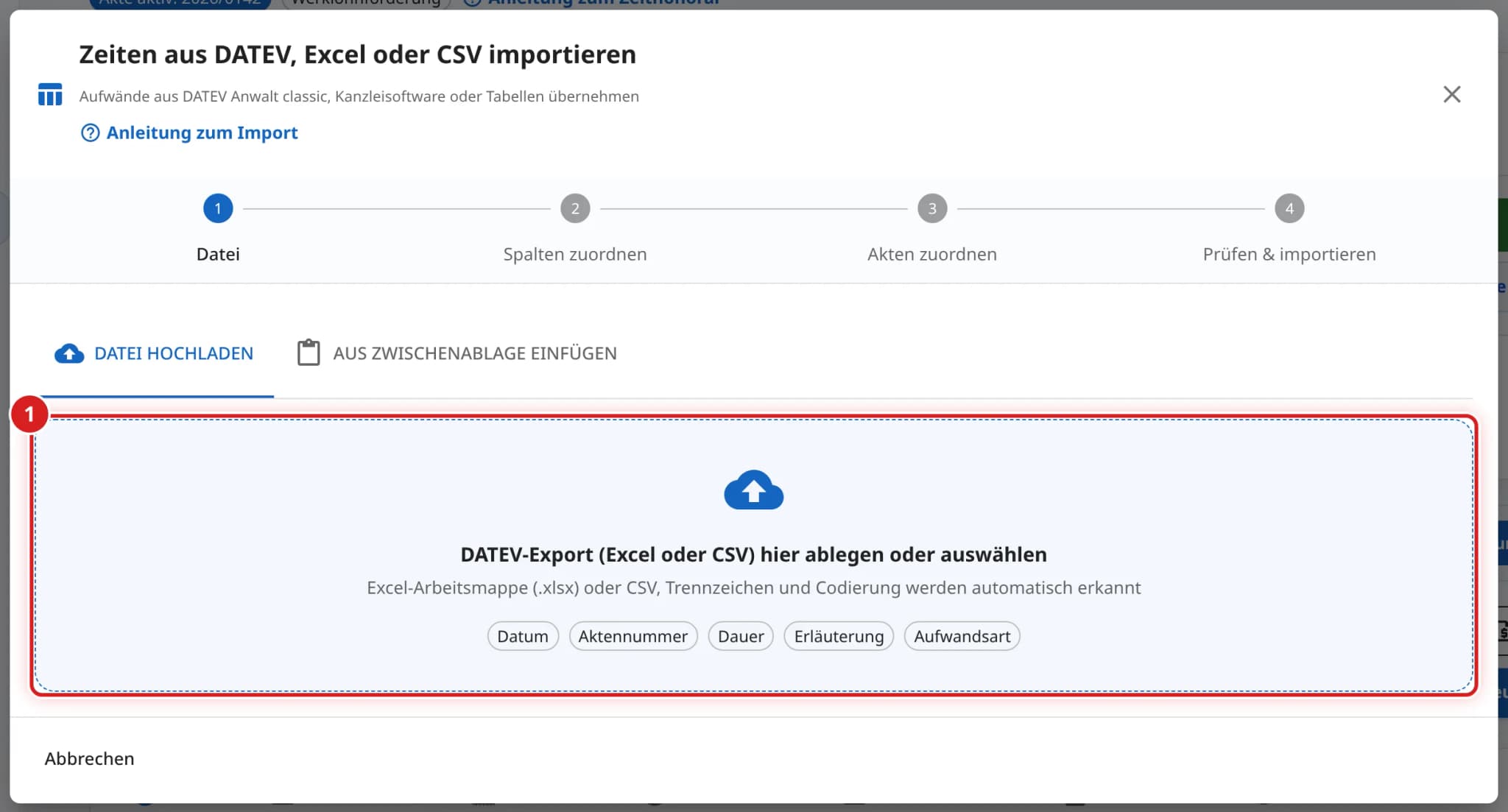Switch to Aus Zwischenablage einfügen tab
This screenshot has height=812, width=1508.
(x=457, y=353)
